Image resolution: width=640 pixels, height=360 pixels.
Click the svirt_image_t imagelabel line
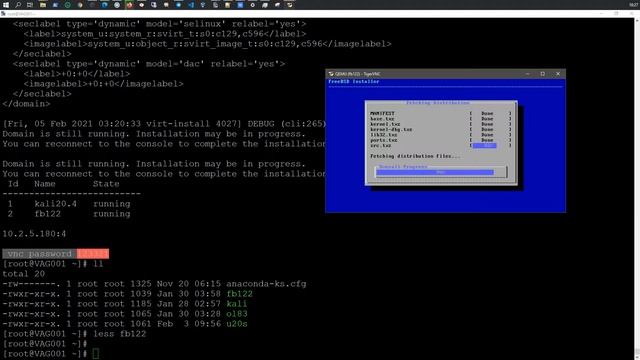[207, 44]
